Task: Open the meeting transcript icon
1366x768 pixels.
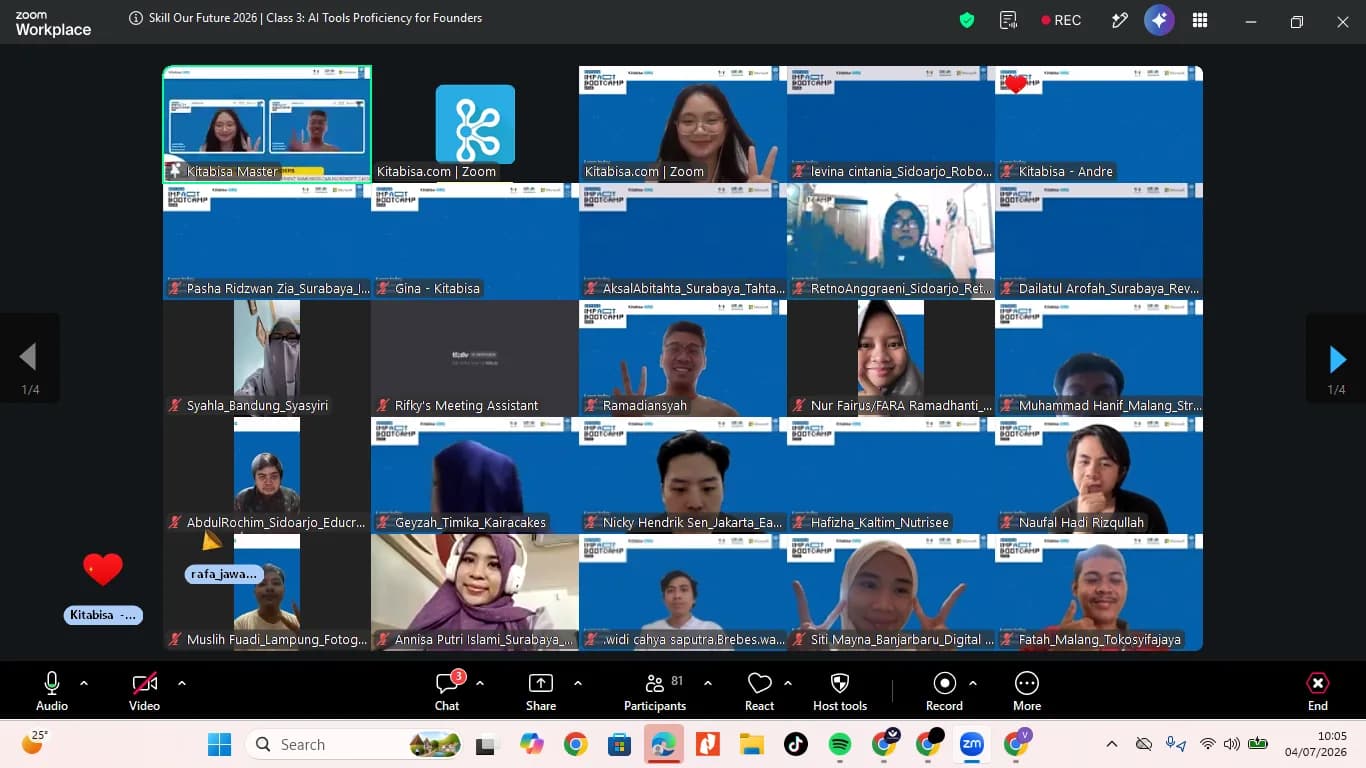Action: [x=1009, y=20]
